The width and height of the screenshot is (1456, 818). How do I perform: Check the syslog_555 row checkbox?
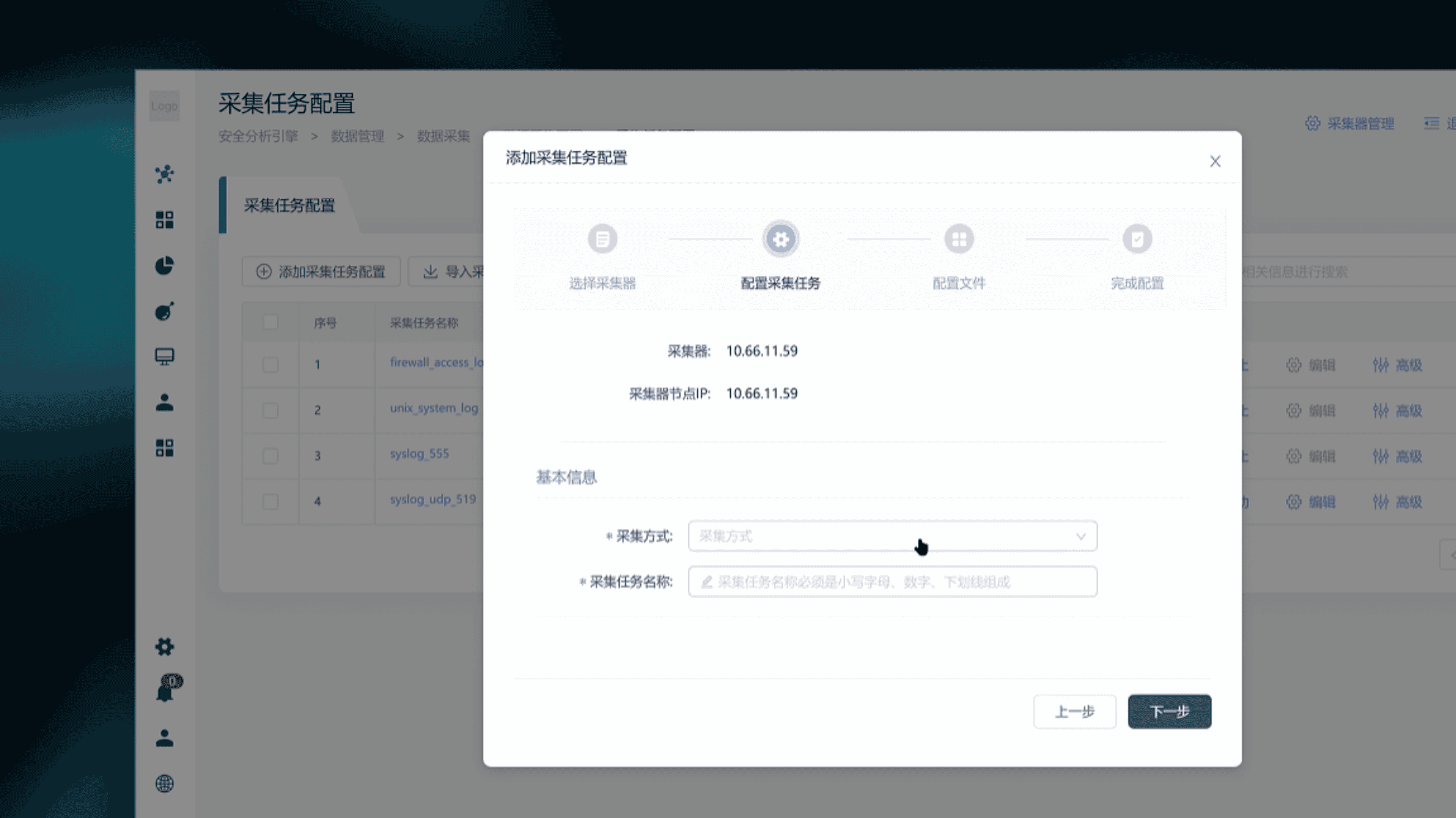(x=270, y=456)
